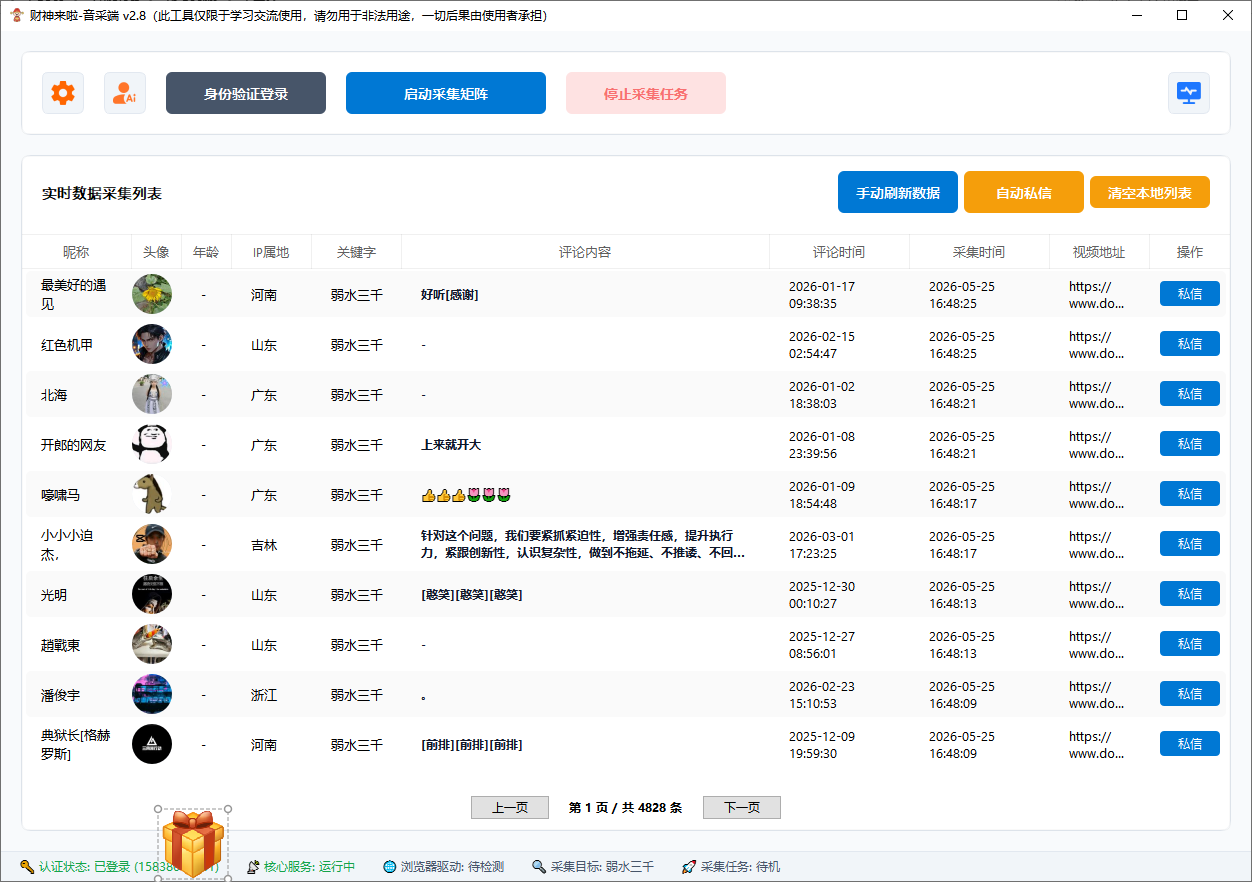Image resolution: width=1252 pixels, height=882 pixels.
Task: Send 私信 to 北海
Action: pyautogui.click(x=1190, y=393)
